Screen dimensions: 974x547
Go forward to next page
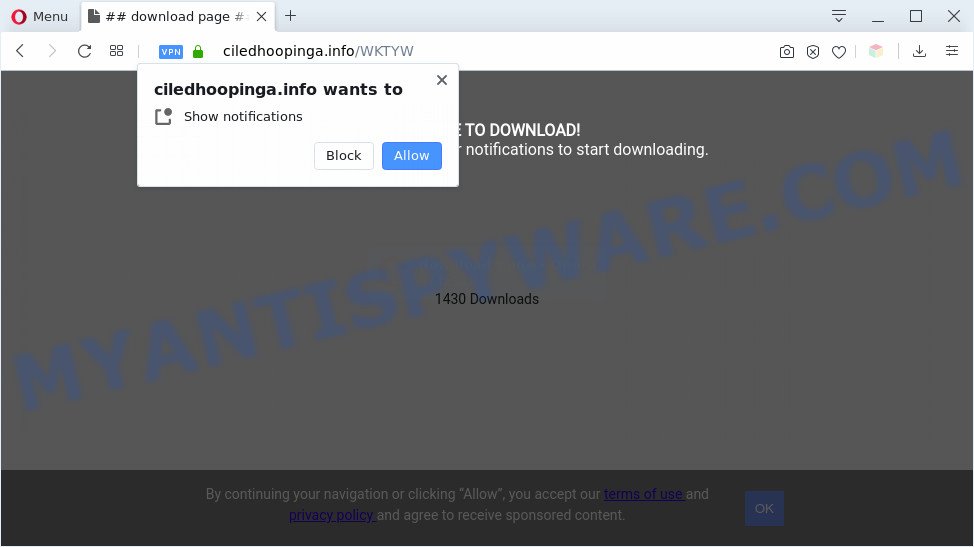point(52,51)
